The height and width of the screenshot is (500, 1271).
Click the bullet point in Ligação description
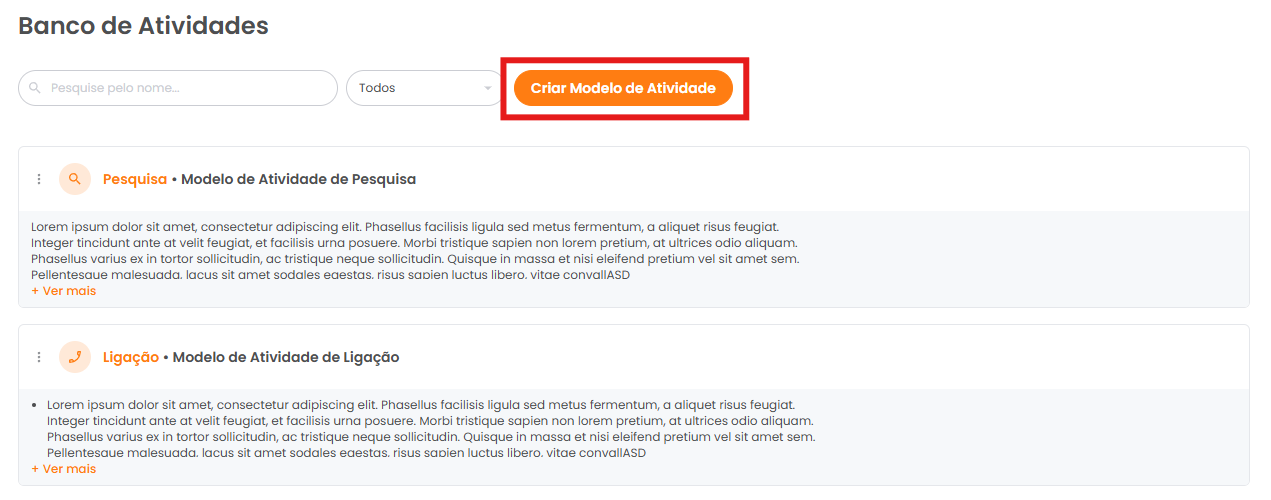pos(35,405)
